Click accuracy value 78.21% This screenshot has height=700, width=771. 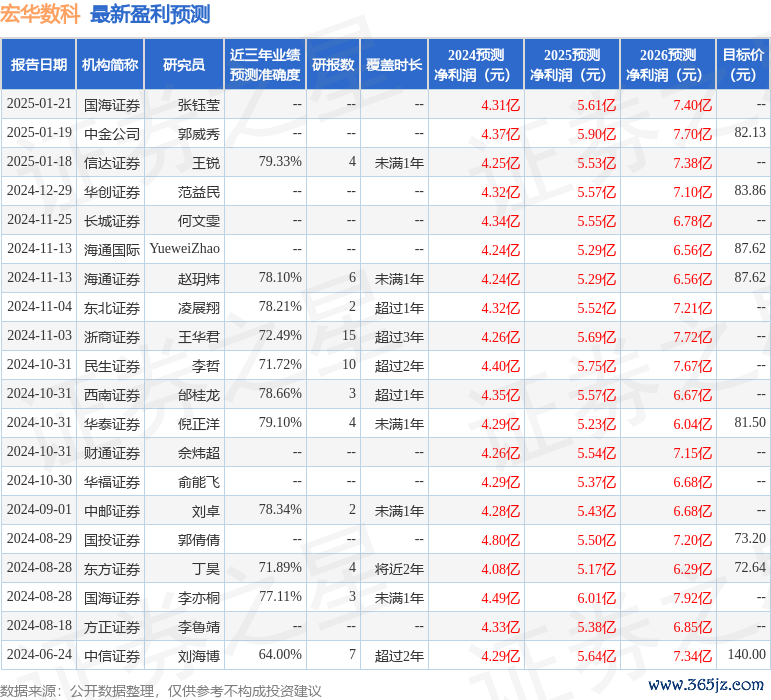point(280,306)
